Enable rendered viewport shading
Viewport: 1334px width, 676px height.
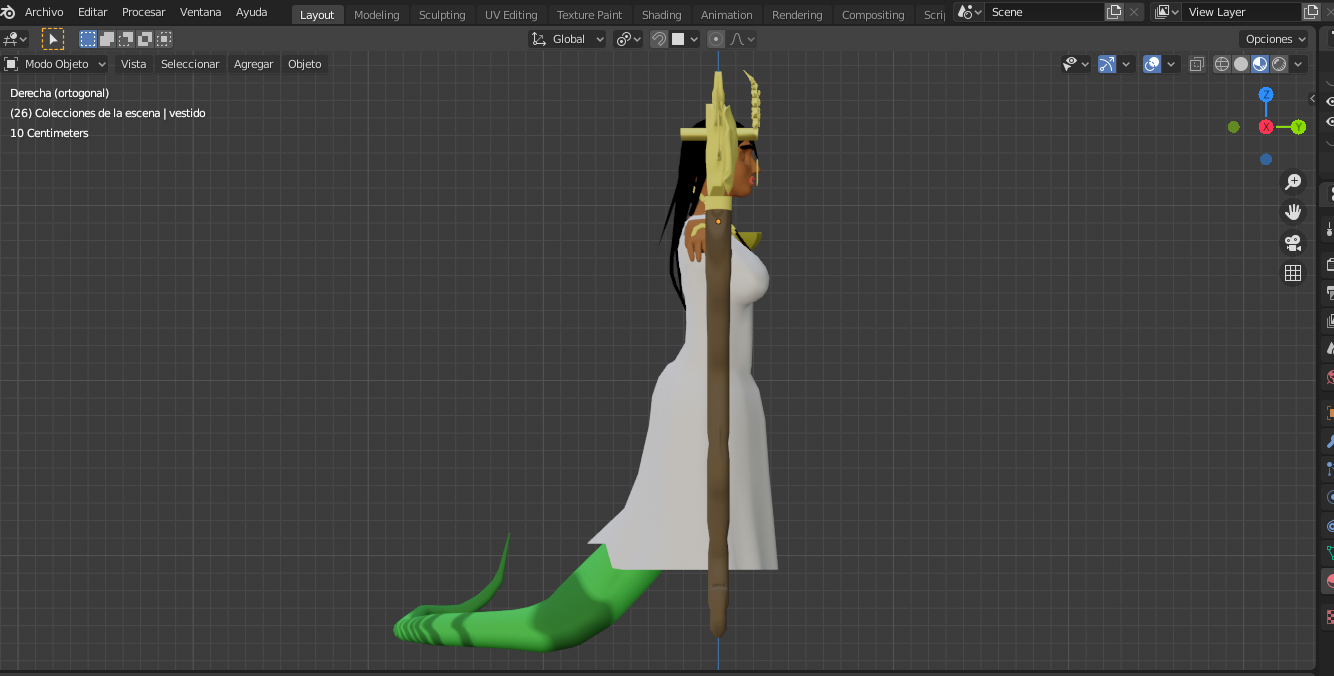pyautogui.click(x=1279, y=64)
